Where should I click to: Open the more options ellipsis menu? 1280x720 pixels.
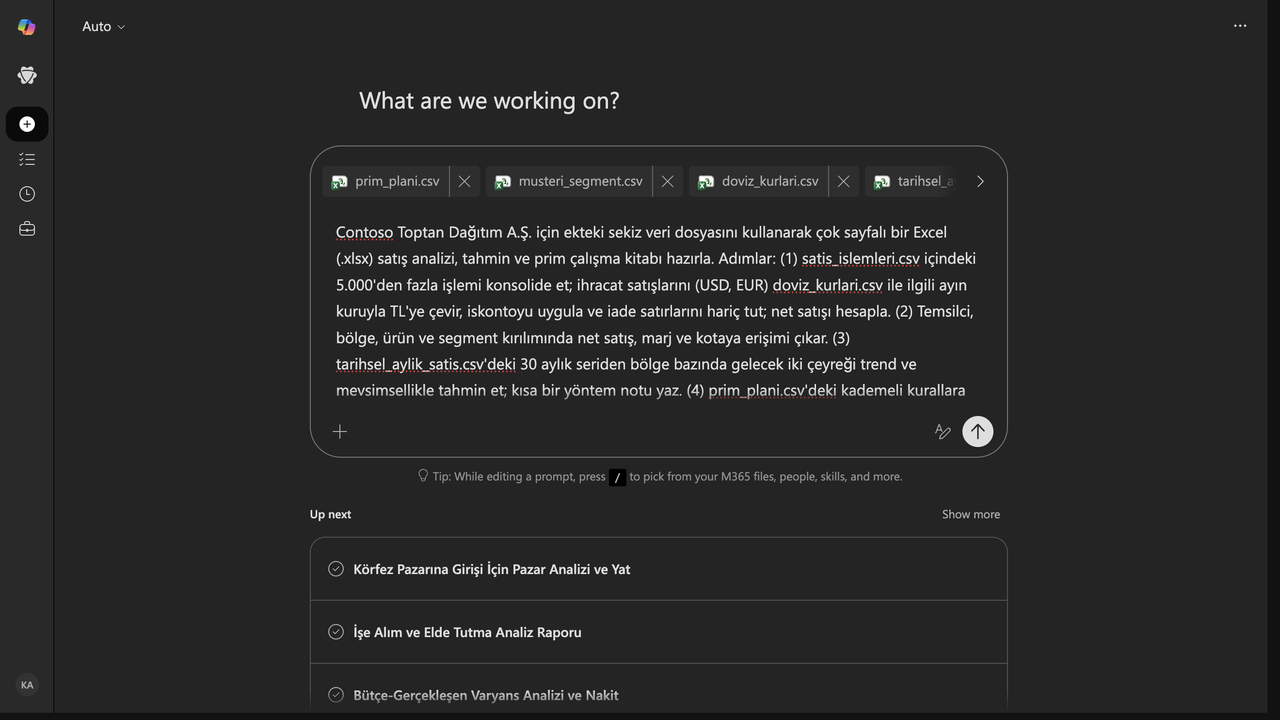tap(1240, 26)
